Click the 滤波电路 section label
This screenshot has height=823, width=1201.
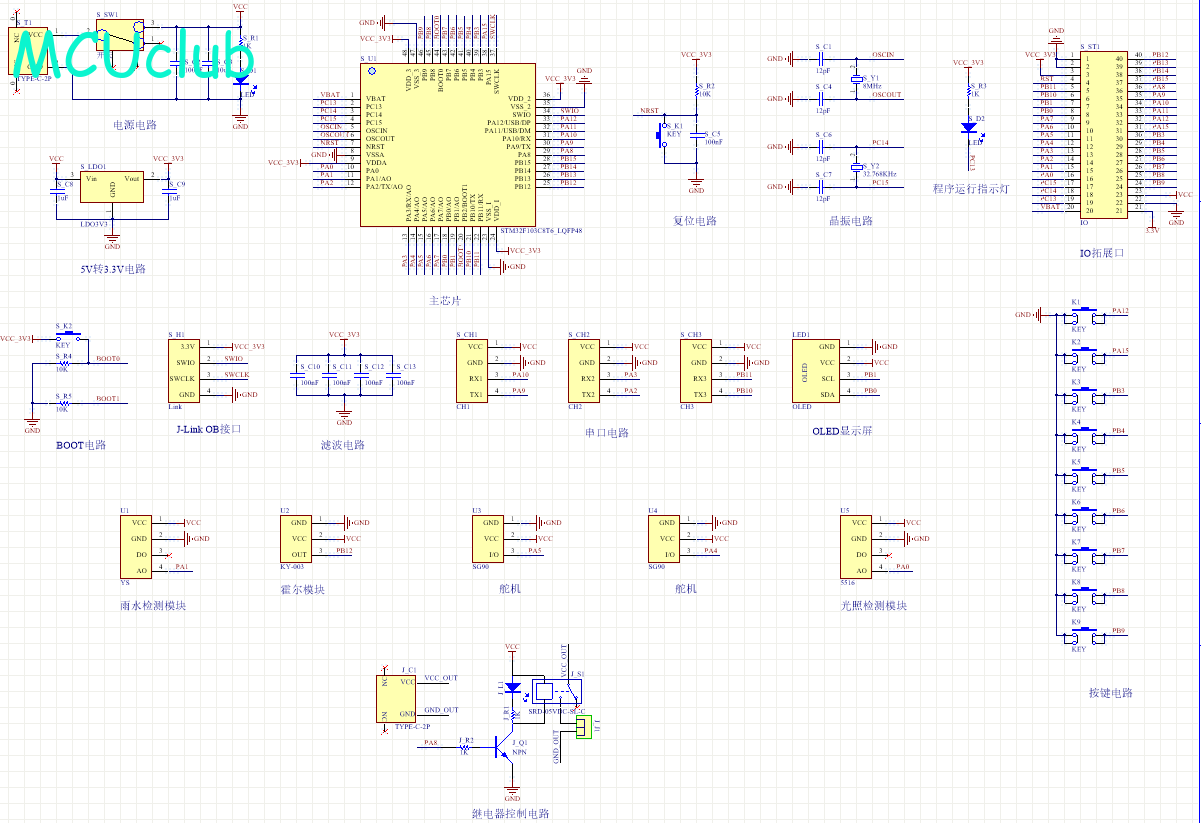click(343, 445)
